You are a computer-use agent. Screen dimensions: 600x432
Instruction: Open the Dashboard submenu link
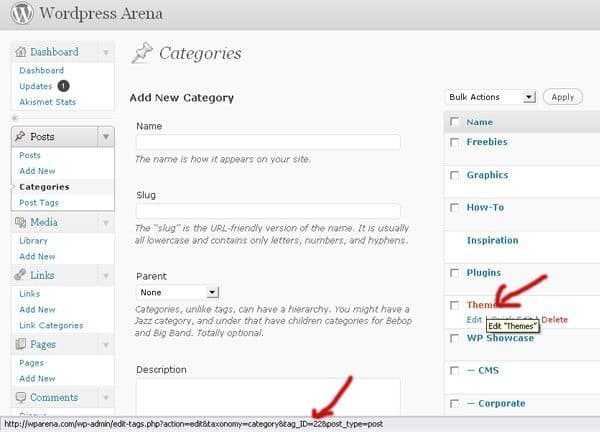(x=41, y=70)
